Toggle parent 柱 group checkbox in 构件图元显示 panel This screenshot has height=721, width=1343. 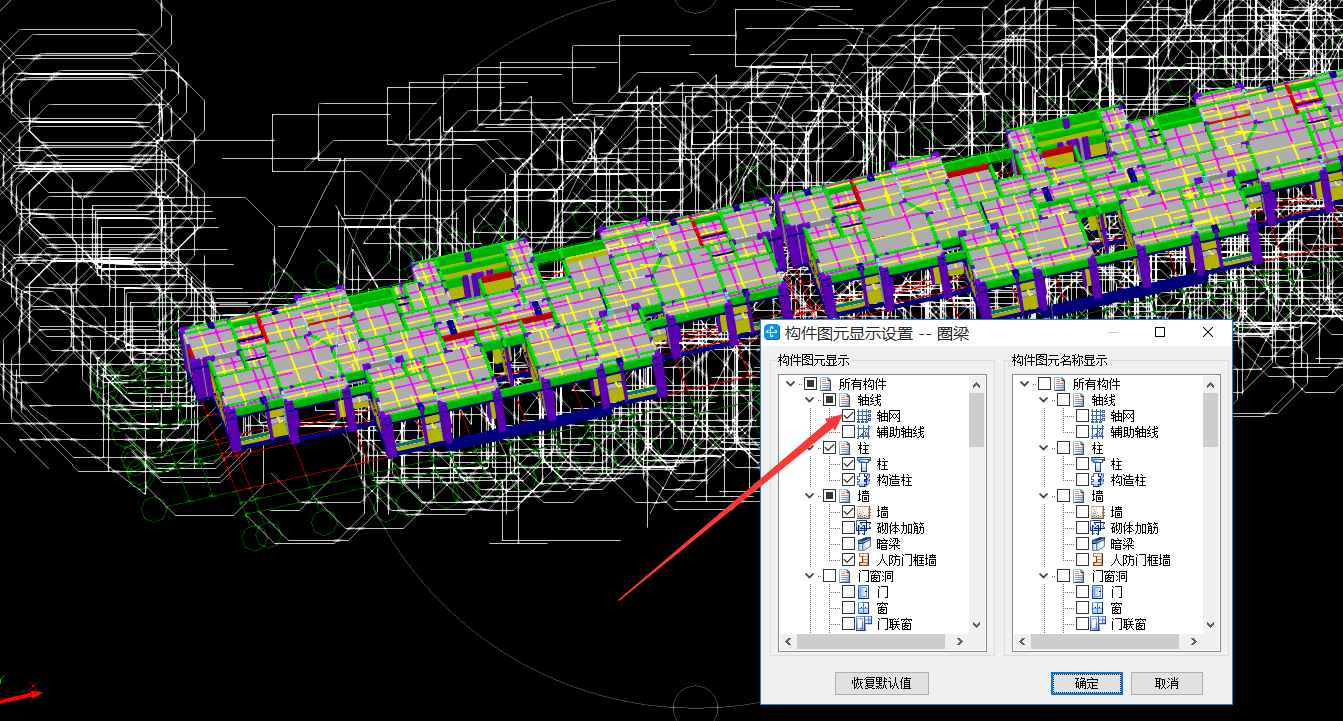(x=829, y=448)
